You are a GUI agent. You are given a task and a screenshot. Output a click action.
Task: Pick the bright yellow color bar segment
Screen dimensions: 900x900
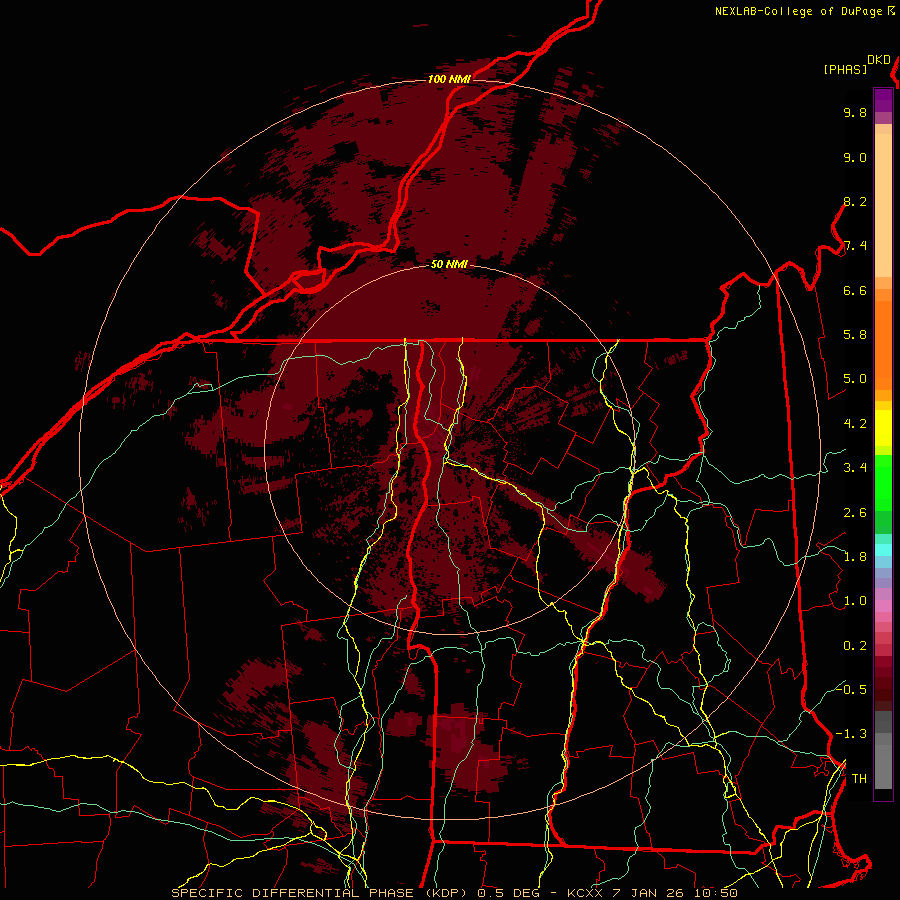[883, 428]
